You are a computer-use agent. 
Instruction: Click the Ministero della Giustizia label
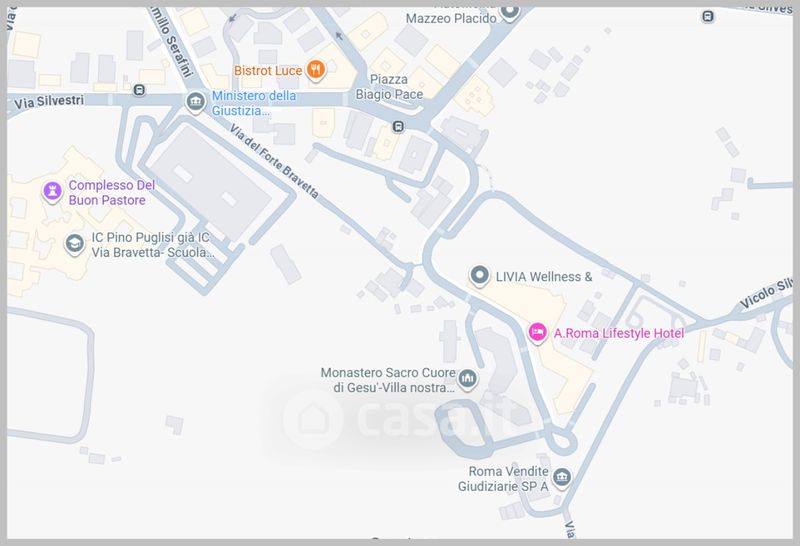point(254,103)
